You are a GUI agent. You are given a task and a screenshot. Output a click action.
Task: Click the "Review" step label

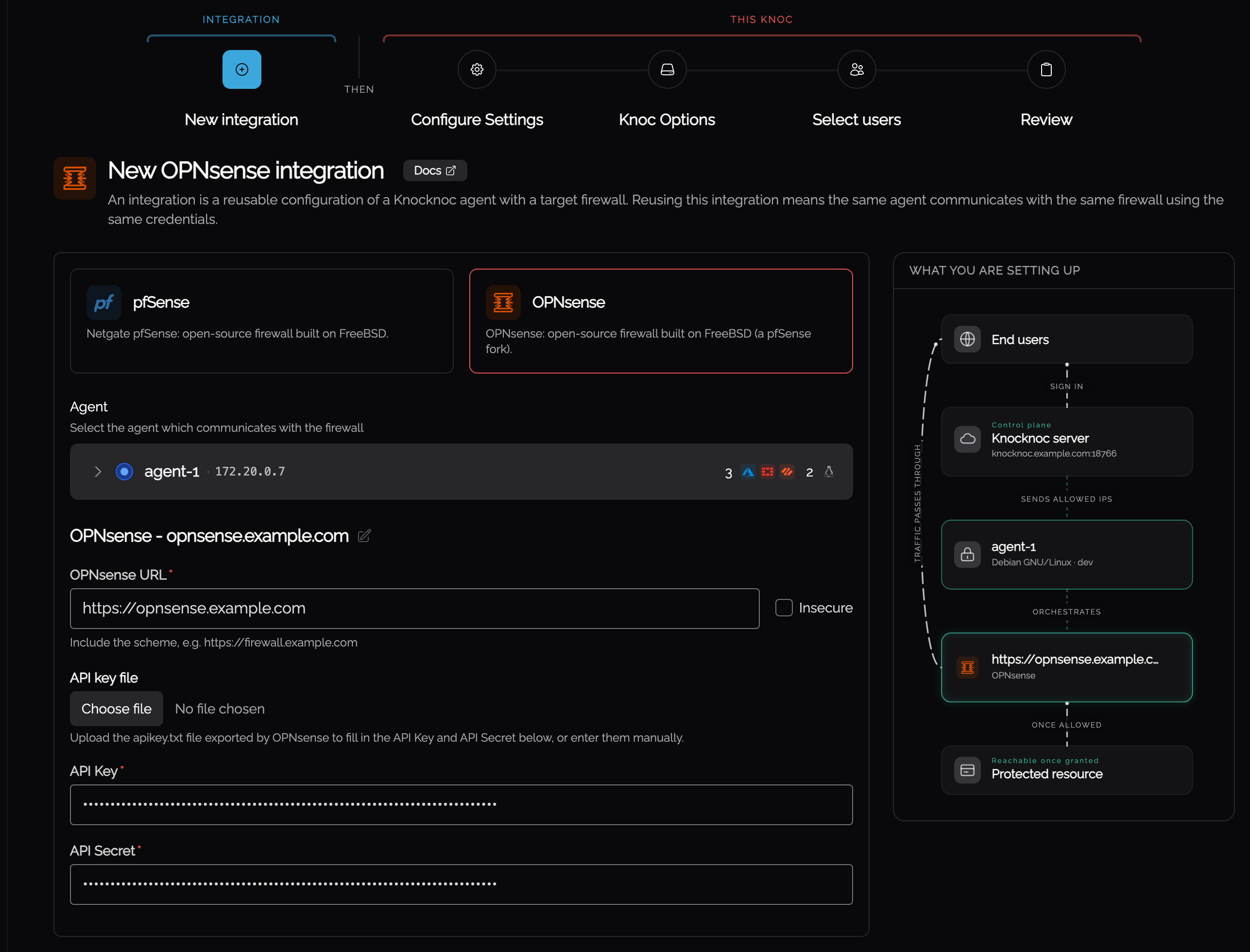pyautogui.click(x=1046, y=119)
